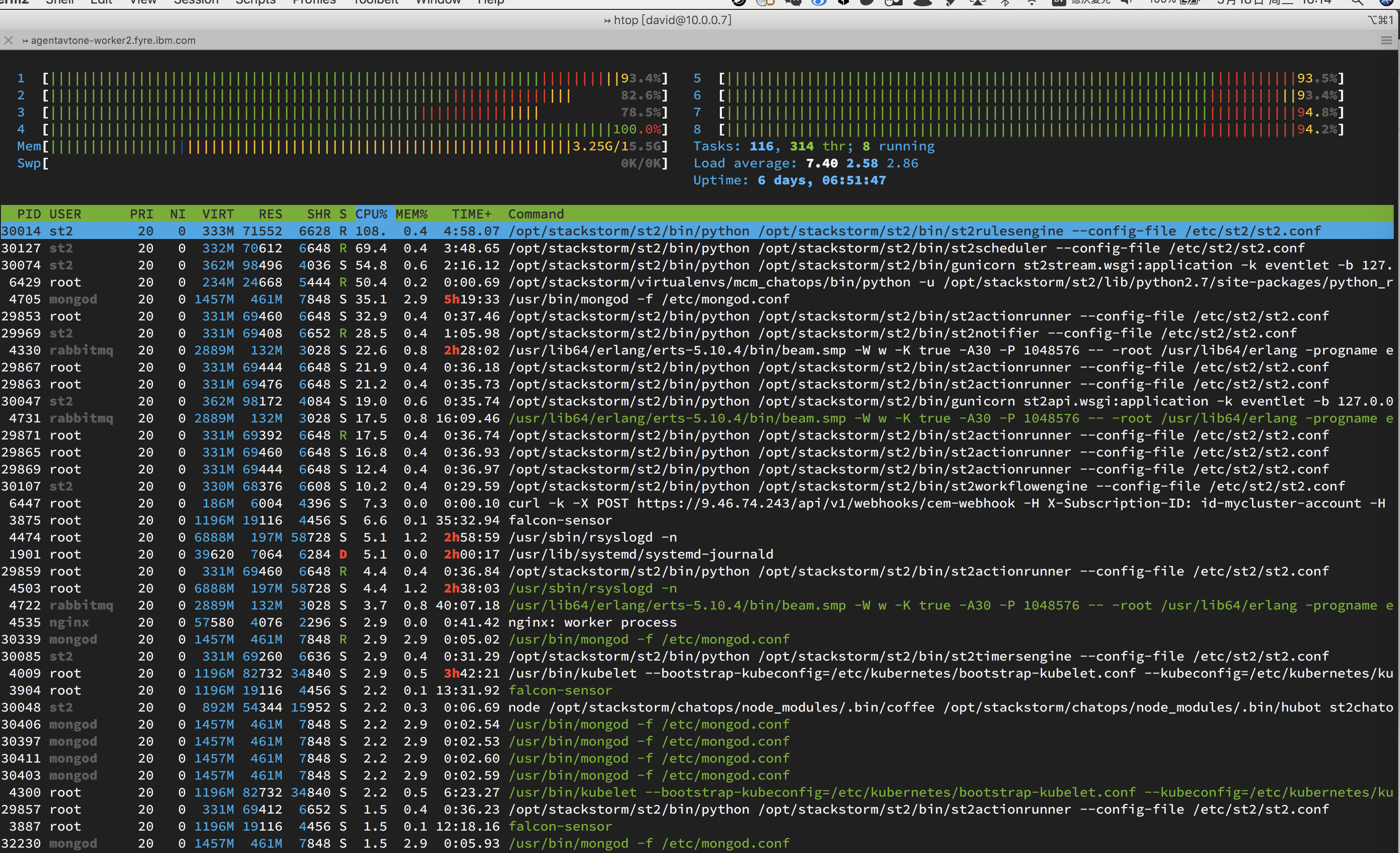Open the Scripts menu
This screenshot has height=853, width=1400.
click(256, 2)
